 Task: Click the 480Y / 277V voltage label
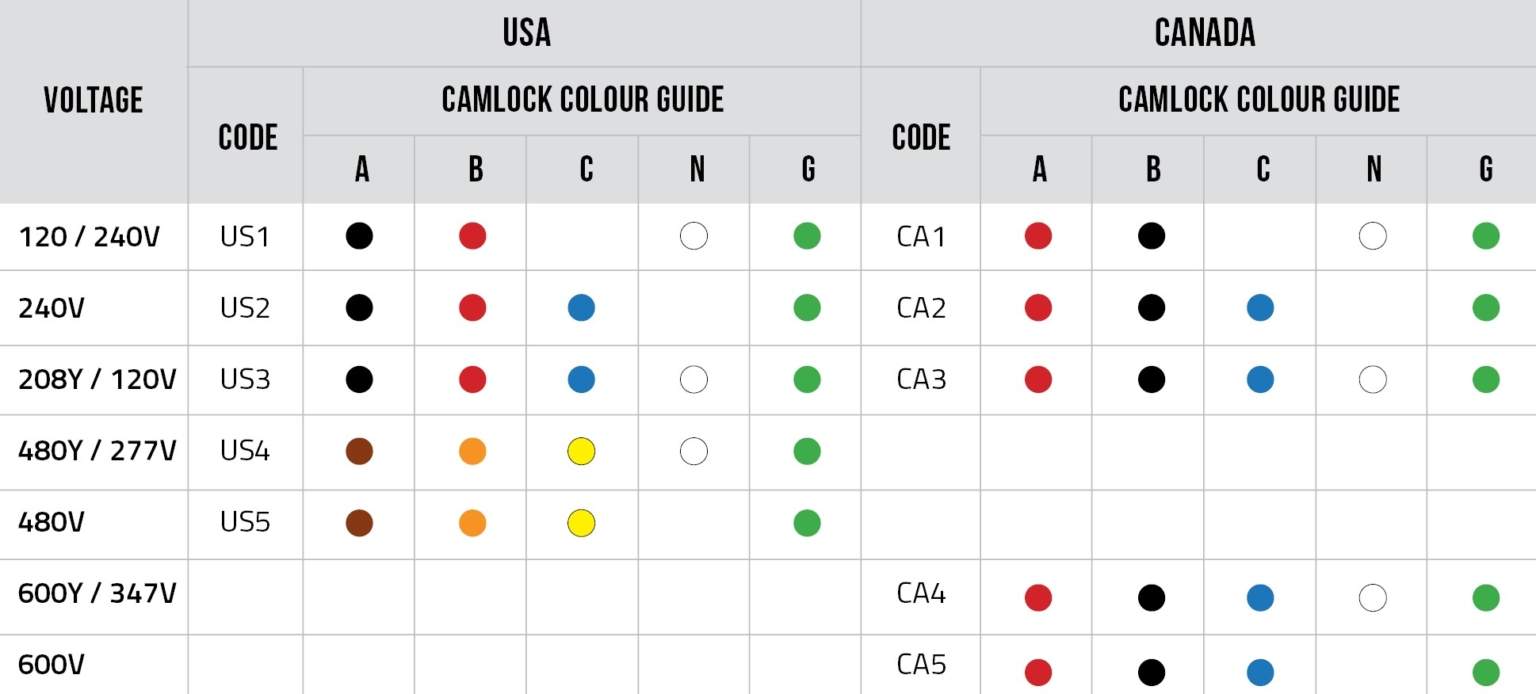pyautogui.click(x=97, y=451)
